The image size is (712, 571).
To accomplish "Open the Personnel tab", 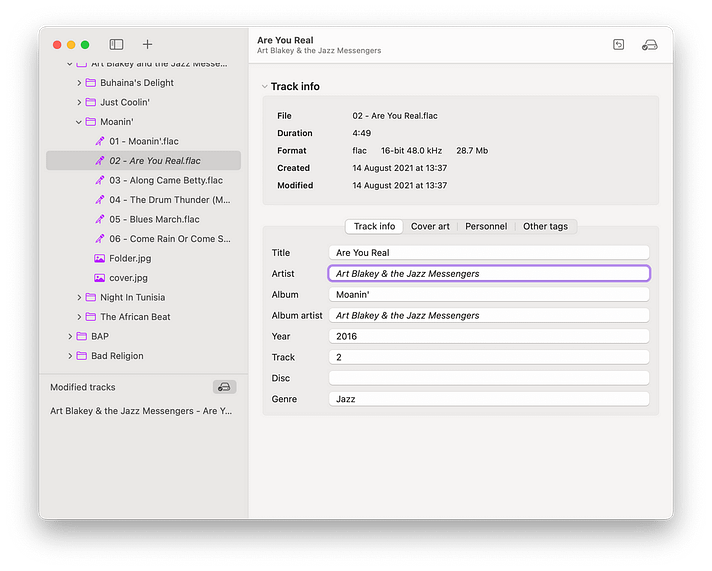I will [x=486, y=226].
